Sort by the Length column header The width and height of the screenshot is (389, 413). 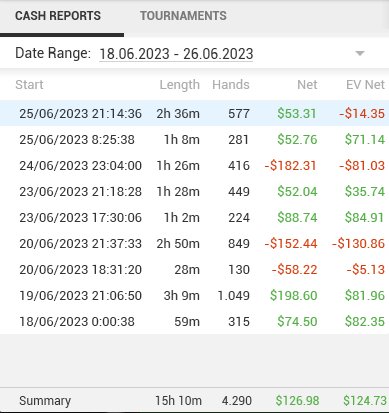point(179,85)
